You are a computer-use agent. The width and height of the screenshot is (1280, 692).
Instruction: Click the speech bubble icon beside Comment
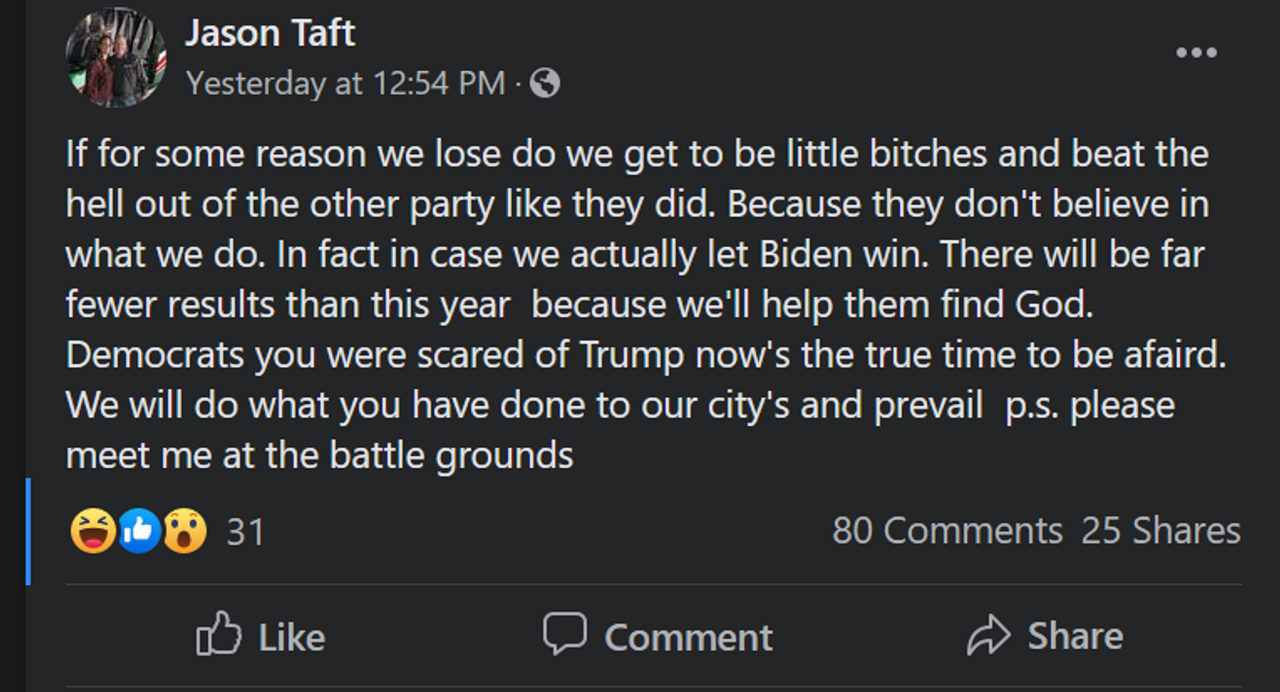(x=564, y=634)
